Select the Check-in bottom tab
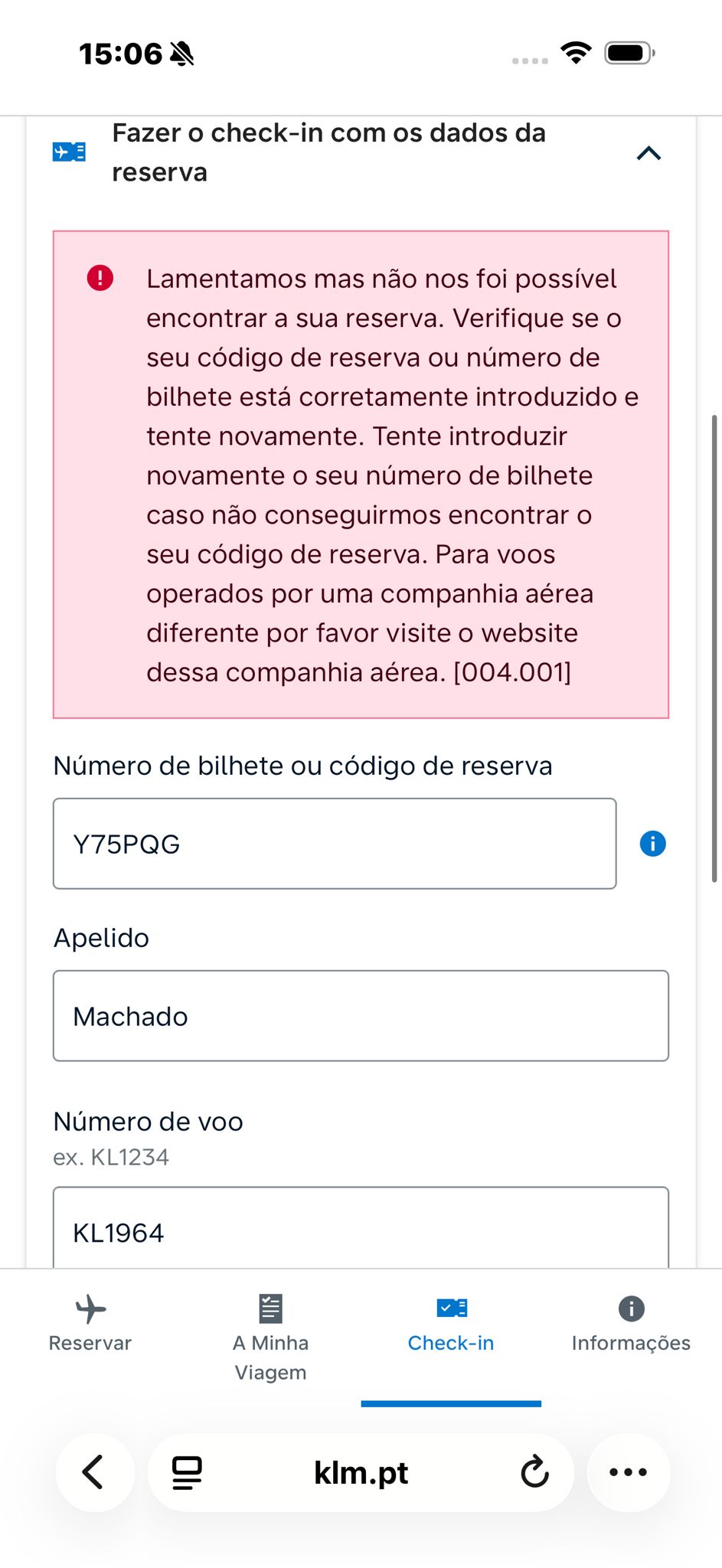The width and height of the screenshot is (722, 1568). [x=451, y=1325]
